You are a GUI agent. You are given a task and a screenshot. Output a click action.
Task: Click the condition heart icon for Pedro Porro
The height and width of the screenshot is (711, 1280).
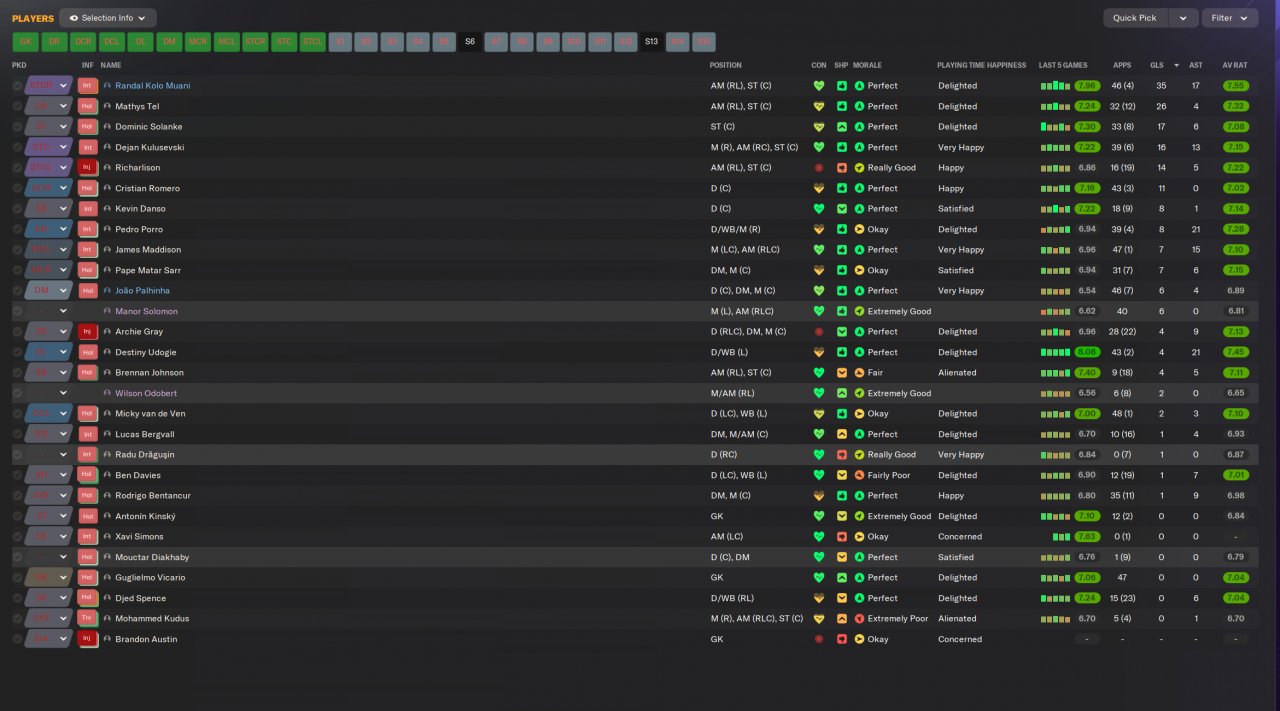819,229
